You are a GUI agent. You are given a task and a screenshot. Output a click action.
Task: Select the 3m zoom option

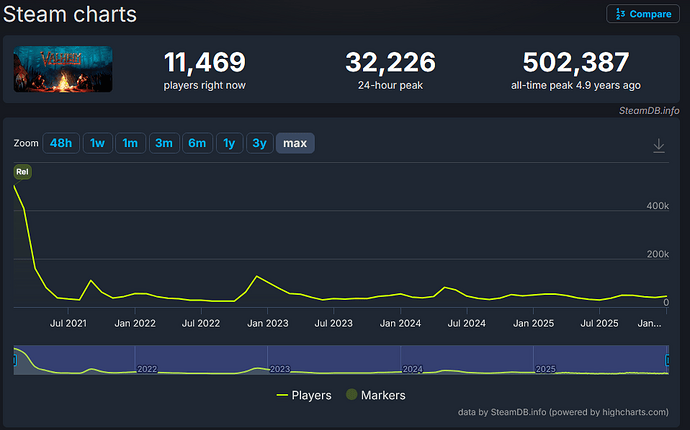(163, 143)
